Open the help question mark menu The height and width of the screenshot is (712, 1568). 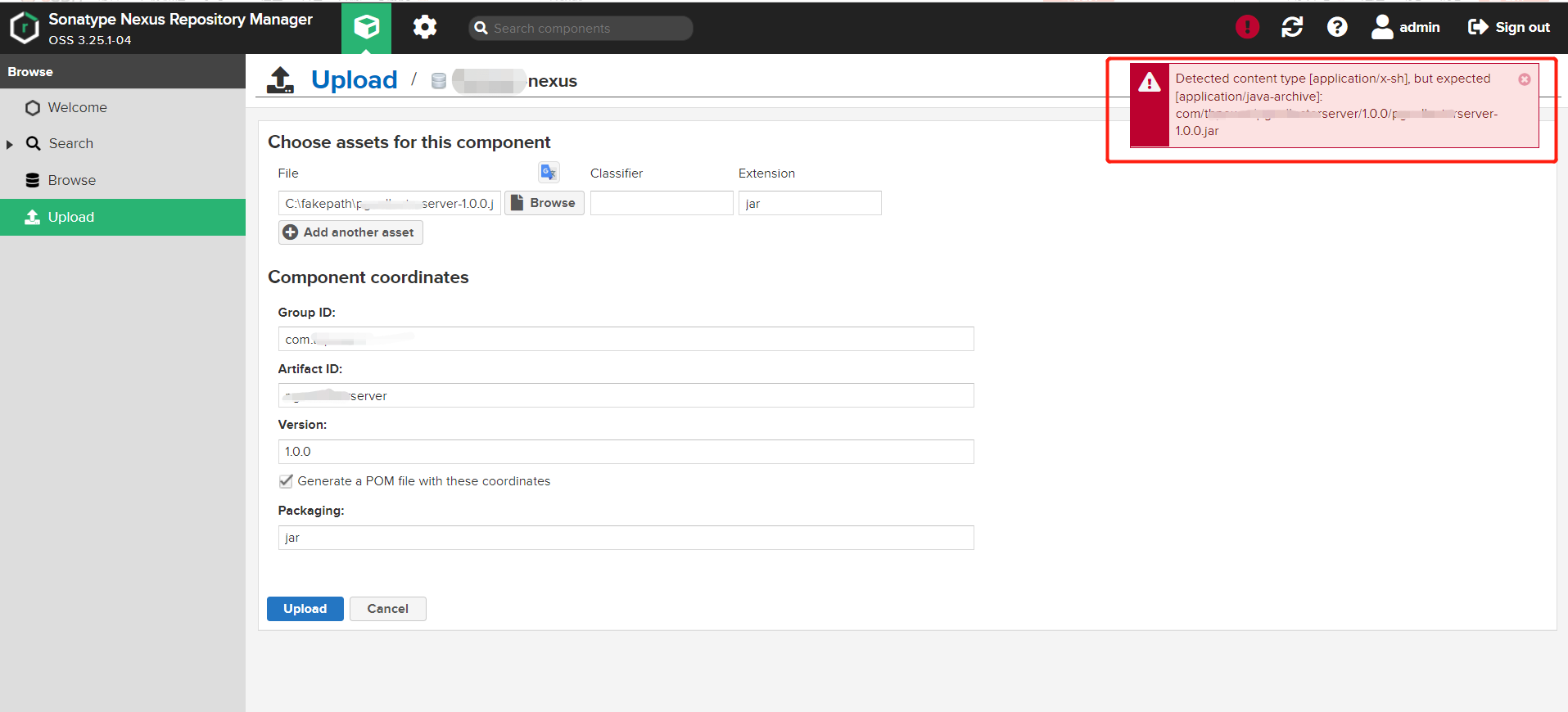pos(1337,27)
